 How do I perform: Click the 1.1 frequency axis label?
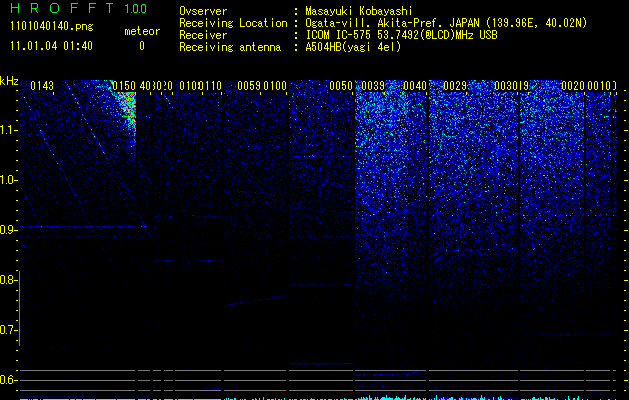(8, 130)
